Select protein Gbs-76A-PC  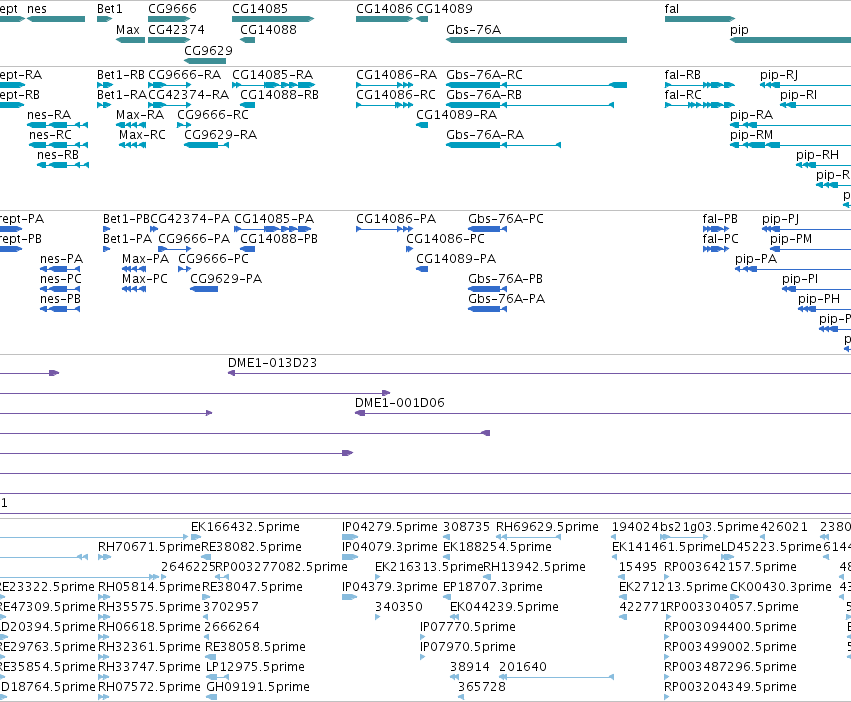(x=506, y=219)
